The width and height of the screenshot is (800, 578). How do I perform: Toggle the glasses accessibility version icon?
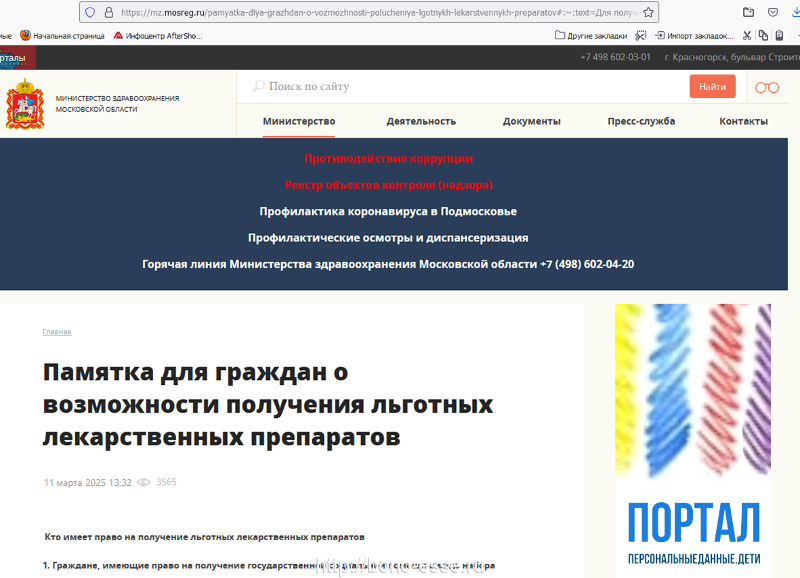pyautogui.click(x=766, y=87)
